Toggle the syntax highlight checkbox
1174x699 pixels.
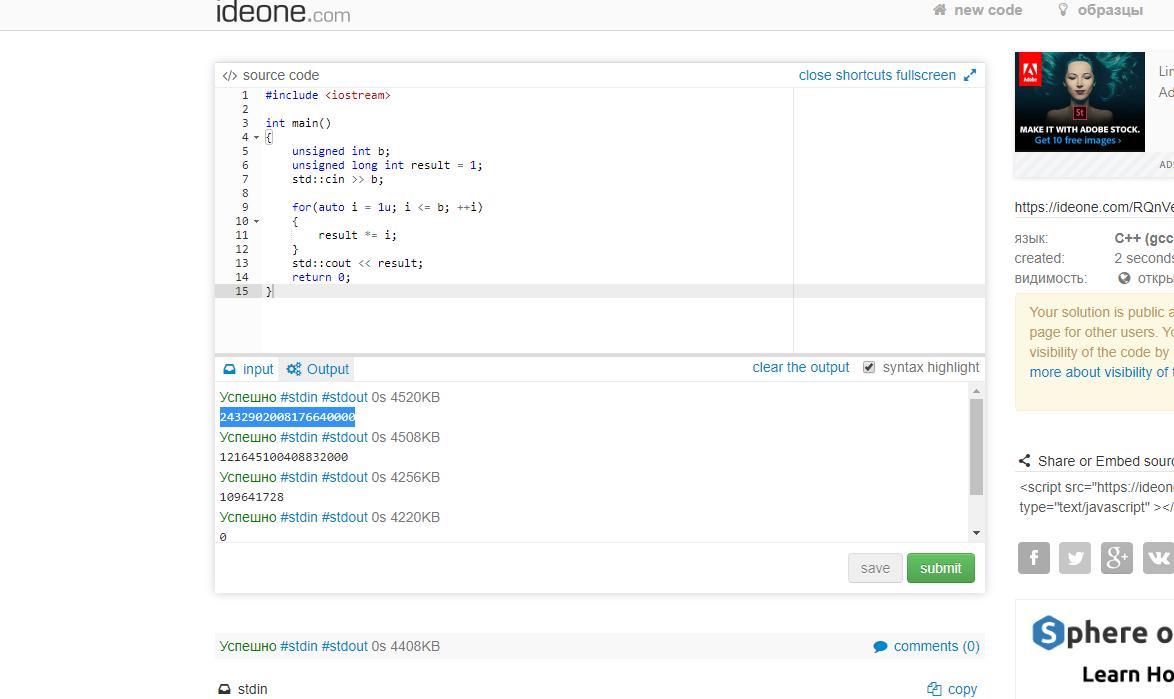(x=869, y=367)
